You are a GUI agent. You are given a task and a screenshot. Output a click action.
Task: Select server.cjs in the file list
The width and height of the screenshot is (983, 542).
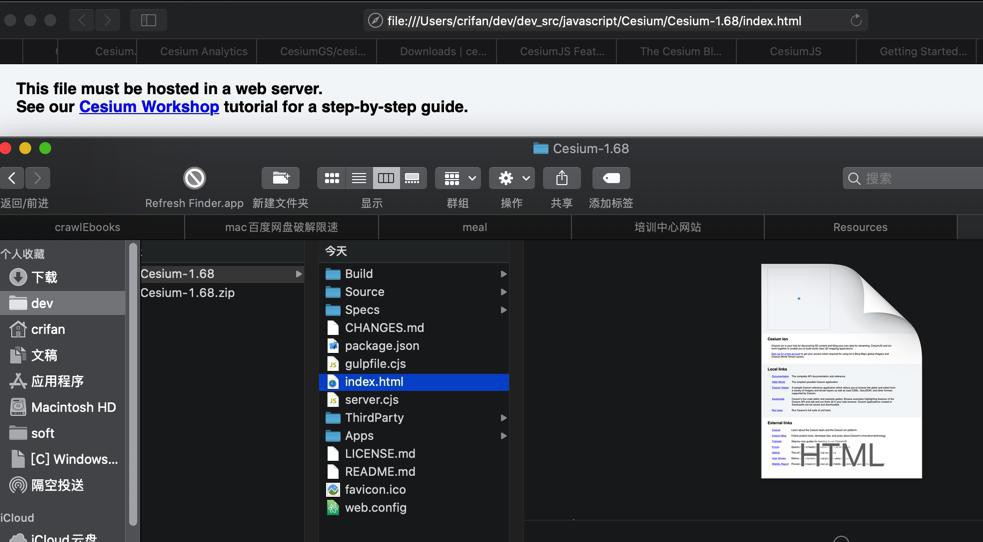pos(371,400)
